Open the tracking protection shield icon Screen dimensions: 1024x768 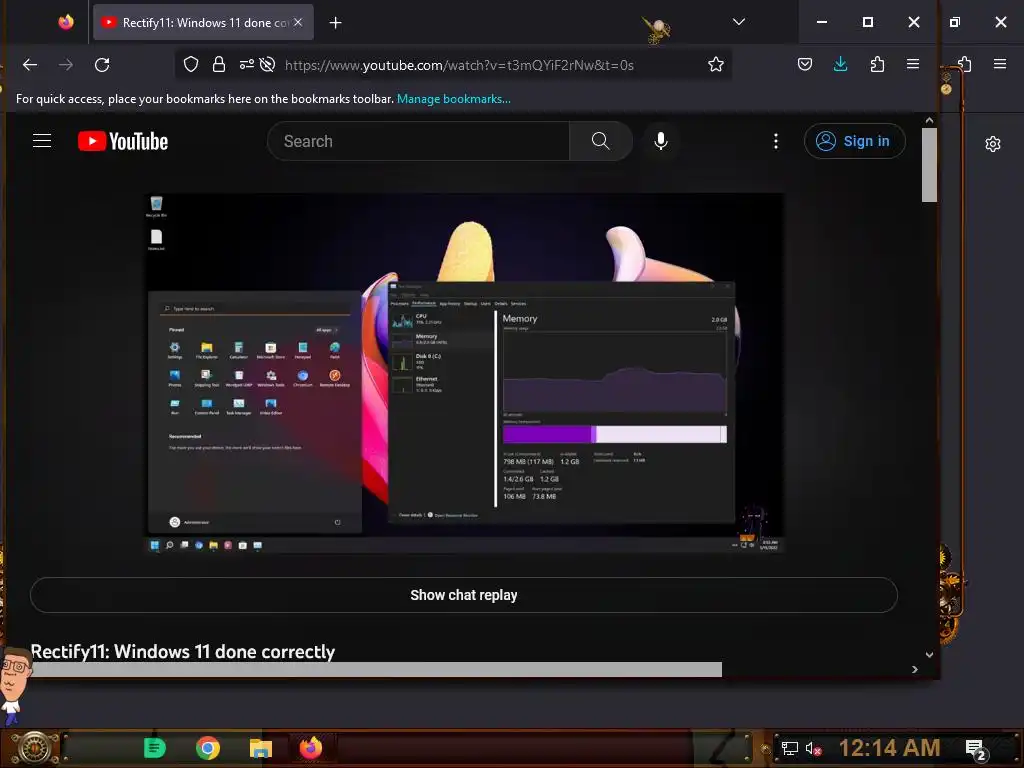(191, 65)
